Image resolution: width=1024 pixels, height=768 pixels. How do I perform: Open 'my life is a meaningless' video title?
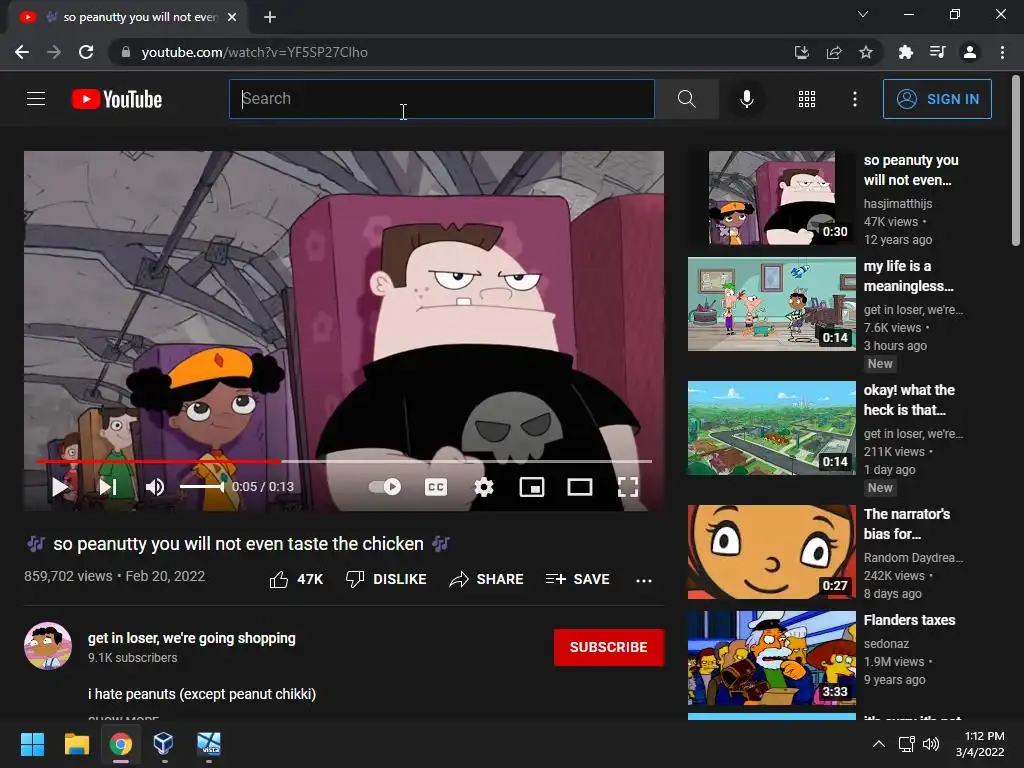(908, 276)
